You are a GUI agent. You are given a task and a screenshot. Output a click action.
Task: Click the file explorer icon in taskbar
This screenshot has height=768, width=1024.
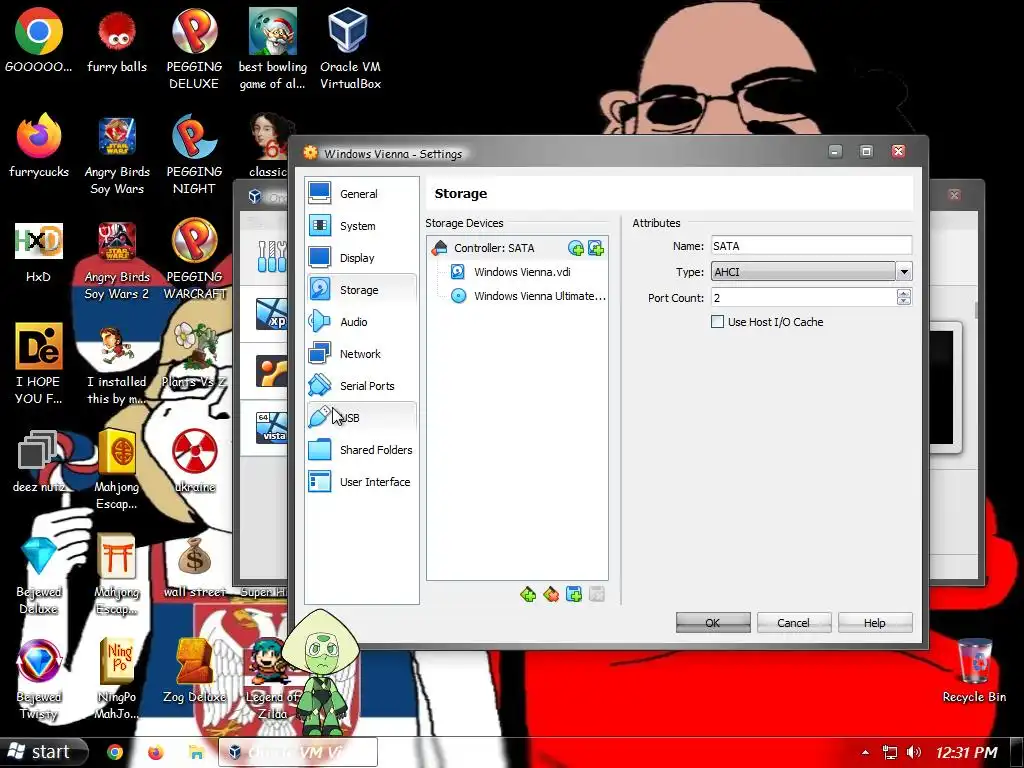pos(196,752)
